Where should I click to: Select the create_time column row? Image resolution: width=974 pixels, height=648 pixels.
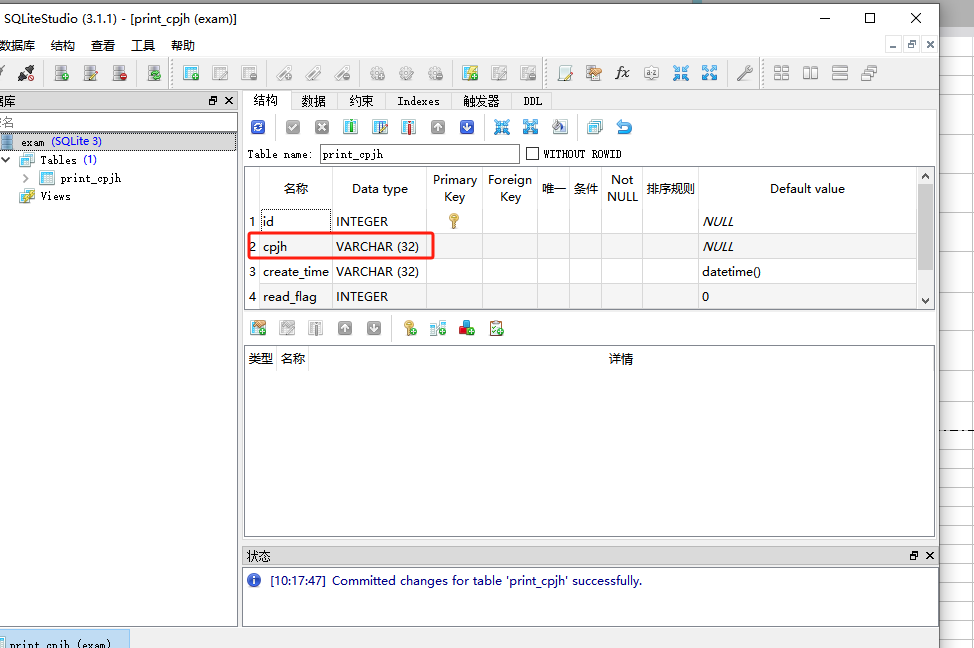[581, 272]
